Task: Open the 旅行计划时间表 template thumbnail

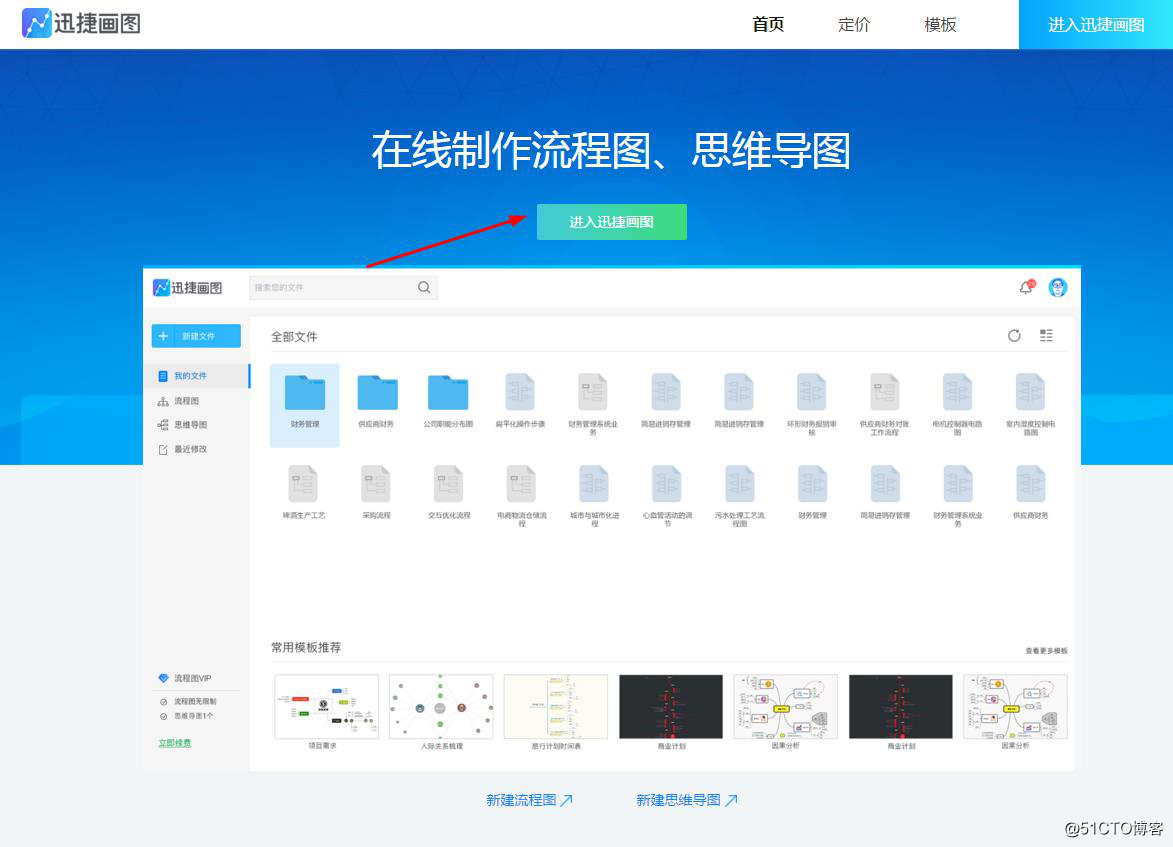Action: tap(556, 706)
